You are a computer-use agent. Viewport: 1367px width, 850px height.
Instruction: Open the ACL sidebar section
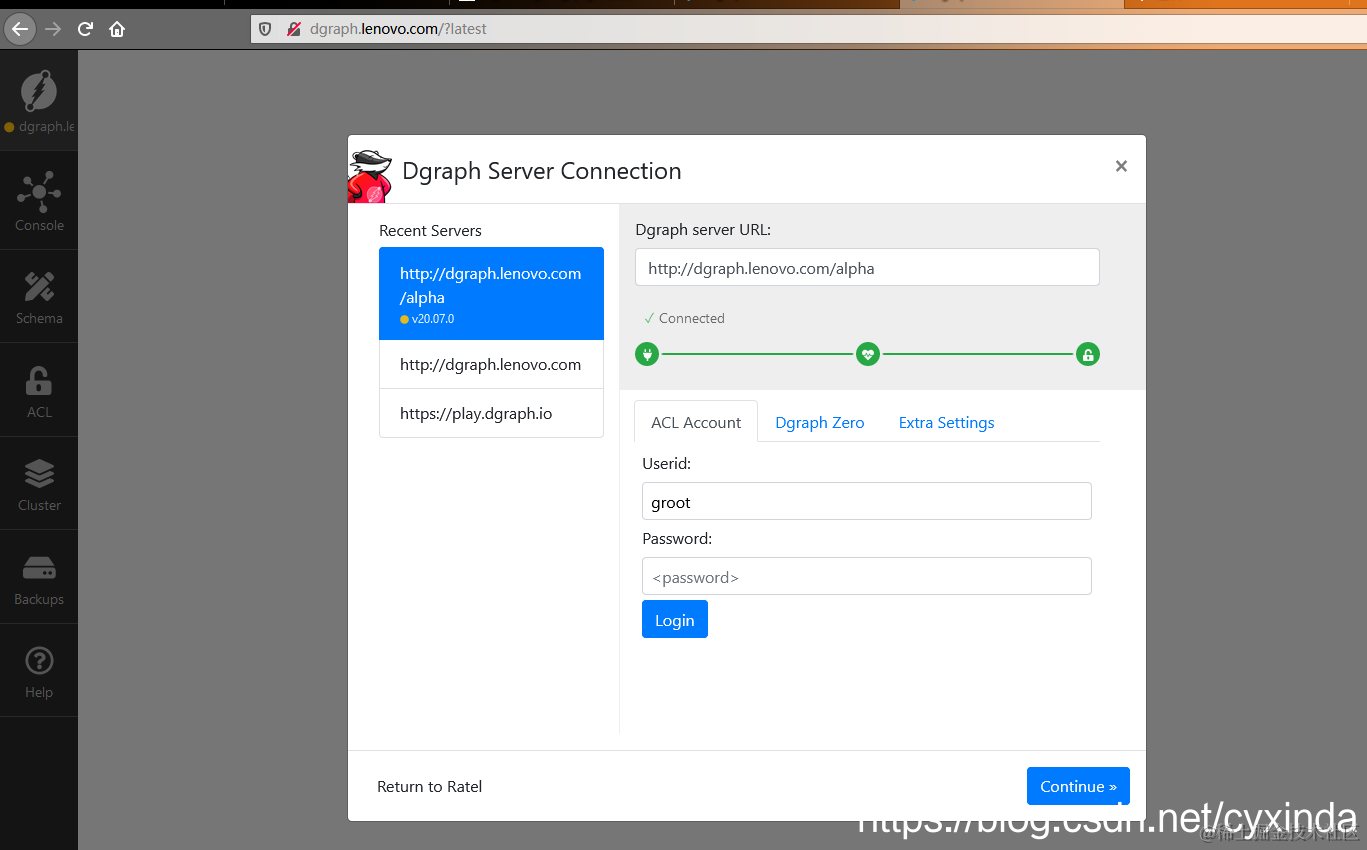tap(39, 390)
